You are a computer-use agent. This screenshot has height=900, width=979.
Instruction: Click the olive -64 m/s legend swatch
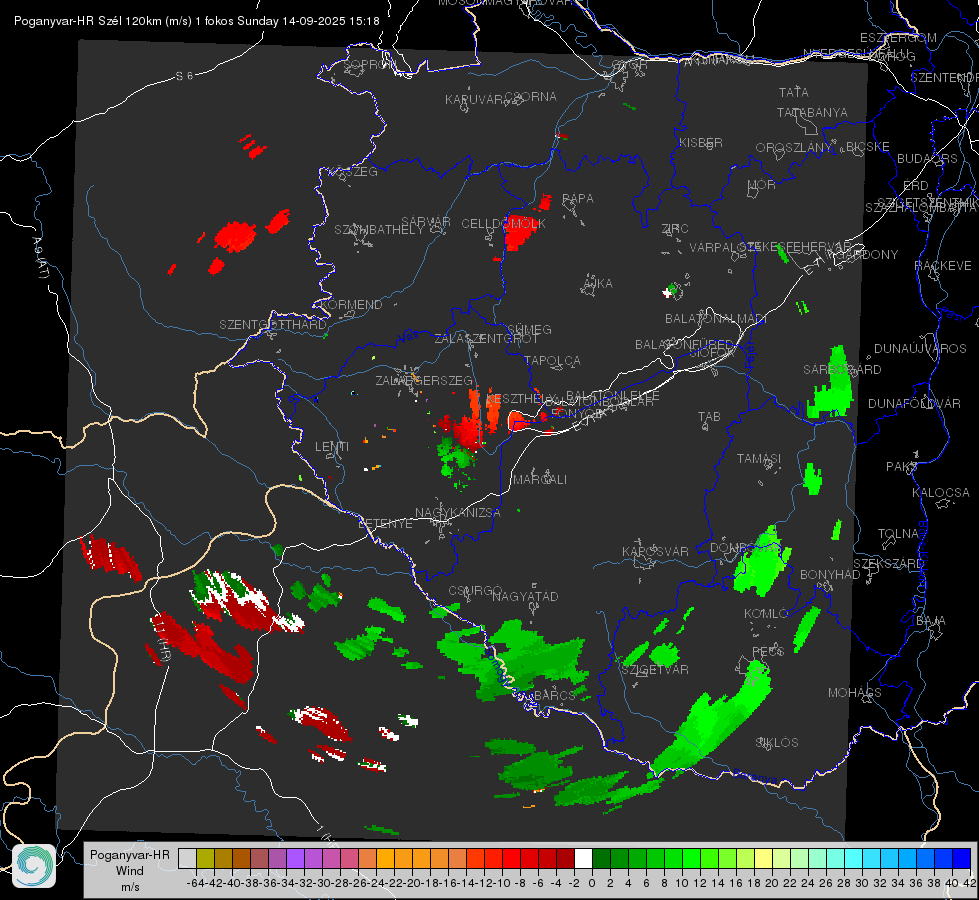pos(205,858)
